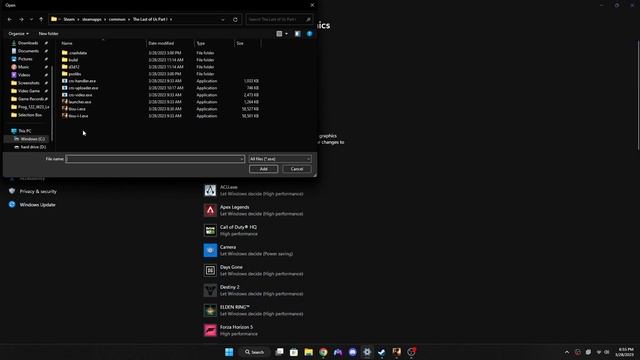Open Videos in the sidebar

coord(24,75)
